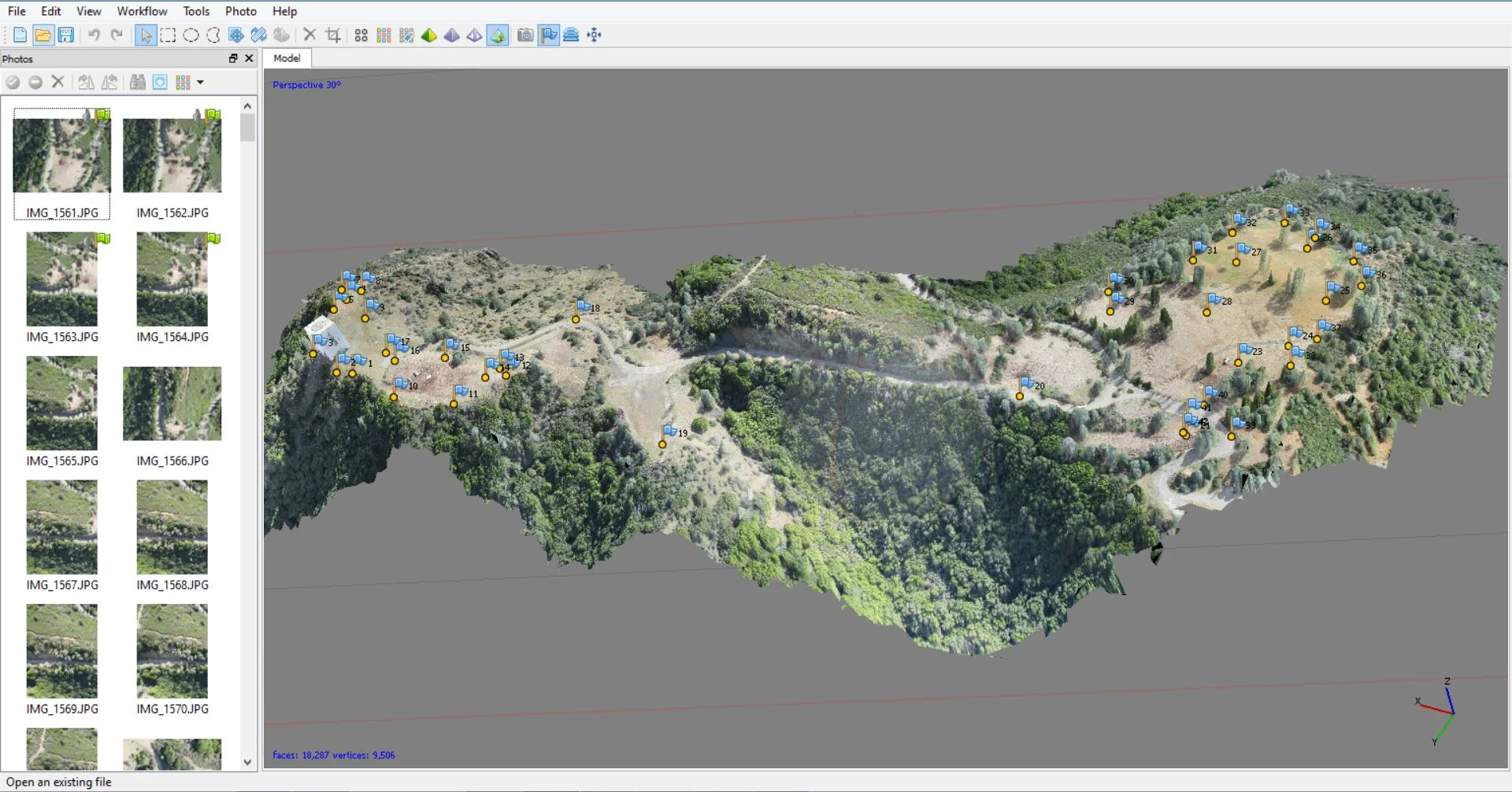1512x792 pixels.
Task: Click the Perspective 30° view label
Action: click(306, 85)
